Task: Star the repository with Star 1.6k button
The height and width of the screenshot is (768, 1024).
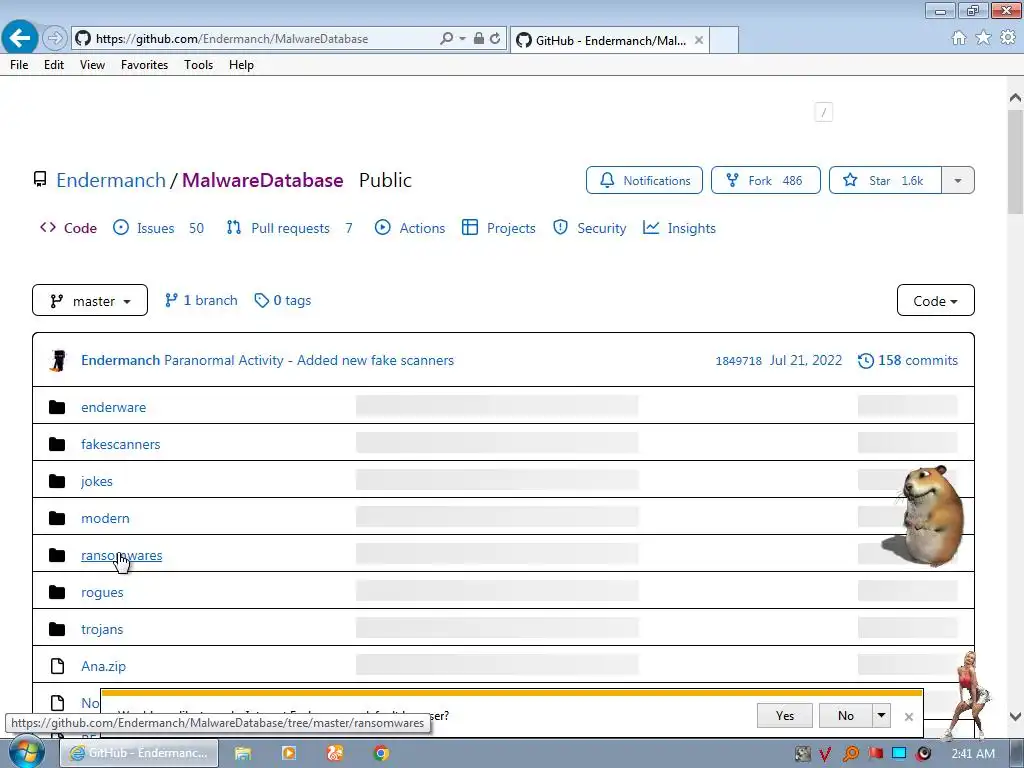Action: (886, 180)
